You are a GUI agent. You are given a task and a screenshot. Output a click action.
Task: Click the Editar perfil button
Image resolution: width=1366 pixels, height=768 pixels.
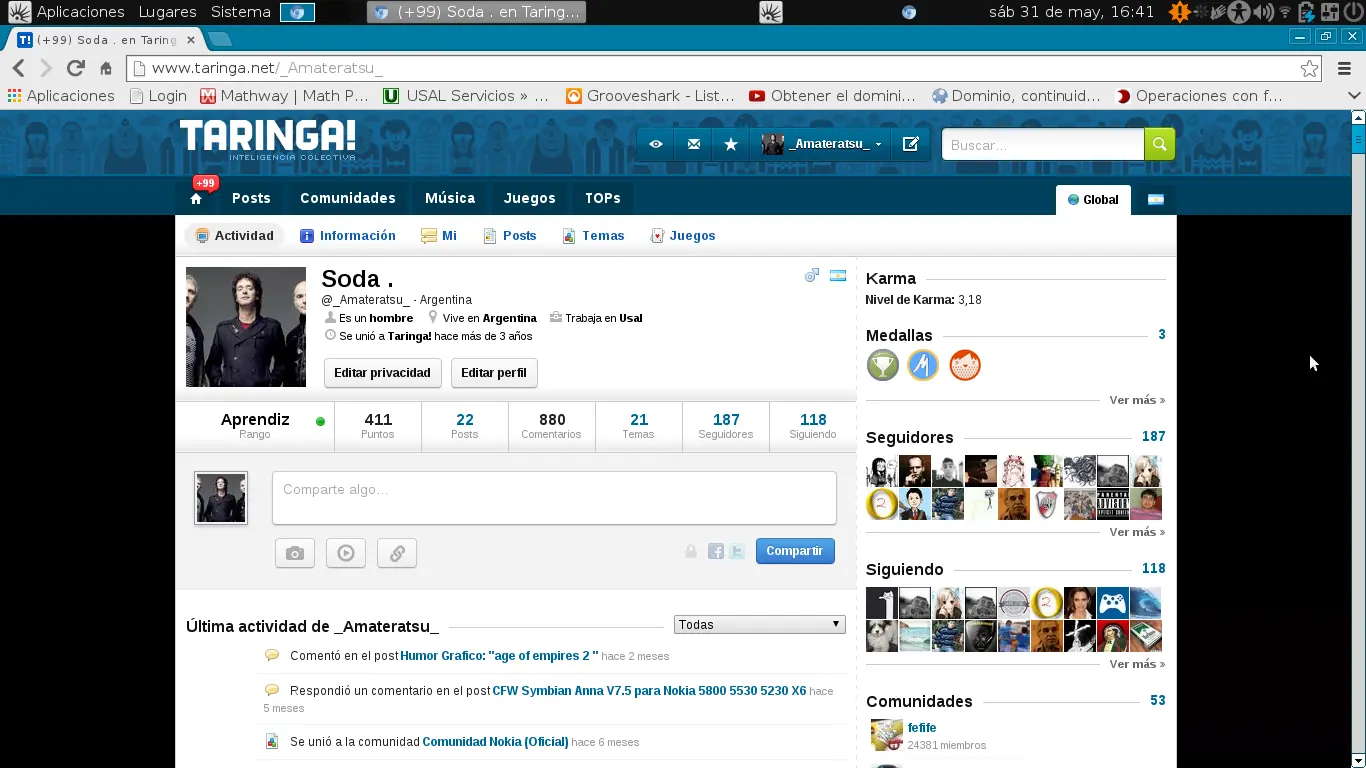(494, 373)
